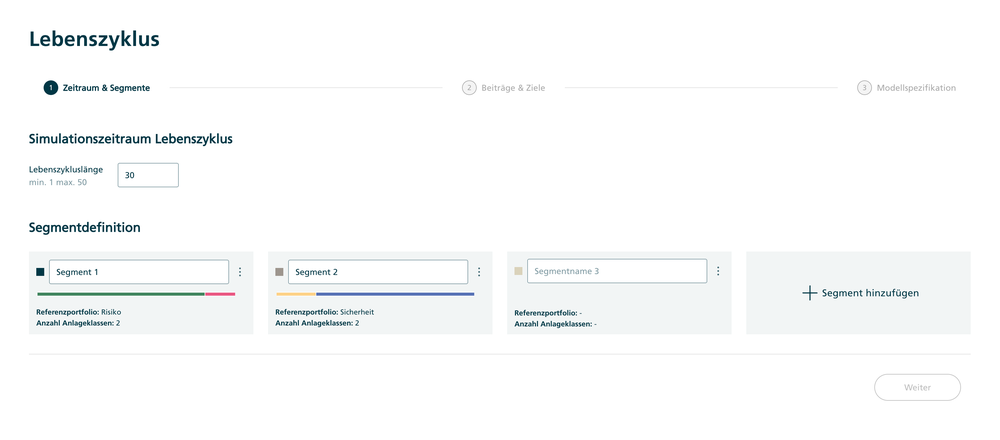This screenshot has height=440, width=1000.
Task: Go to the Beiträge & Ziele step
Action: pos(514,88)
